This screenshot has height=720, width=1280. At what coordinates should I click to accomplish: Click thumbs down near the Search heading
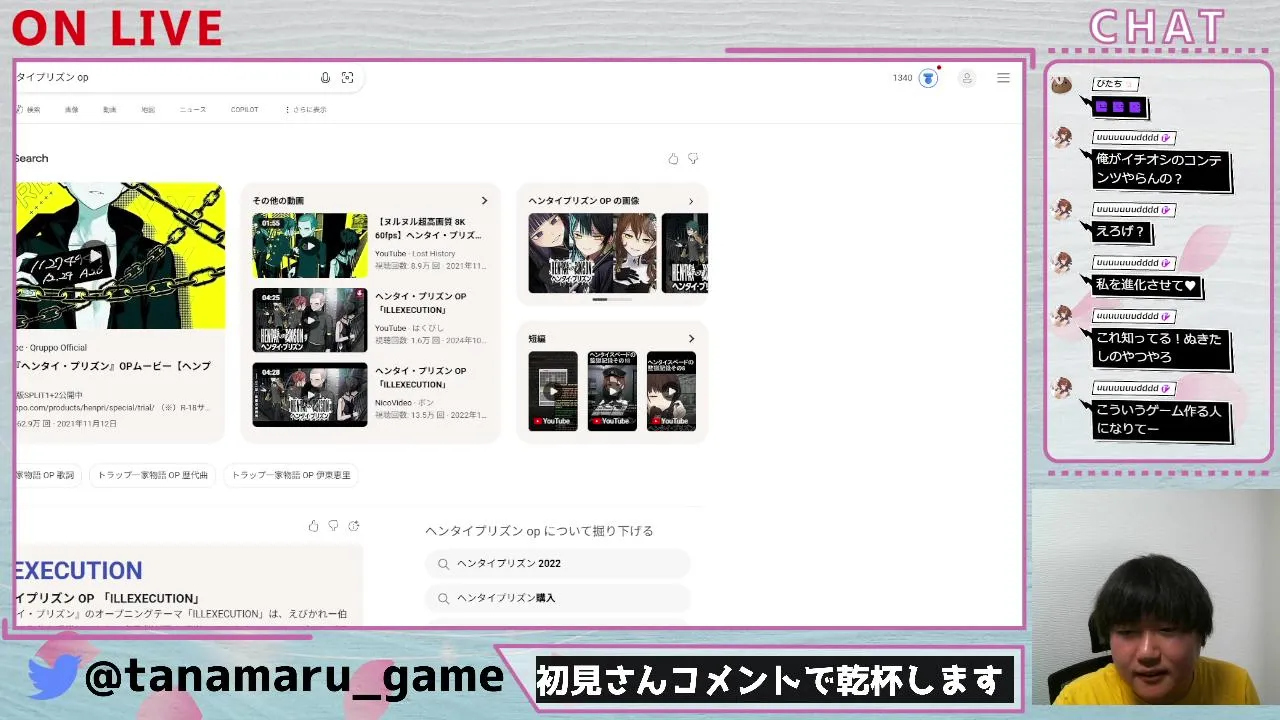(693, 159)
